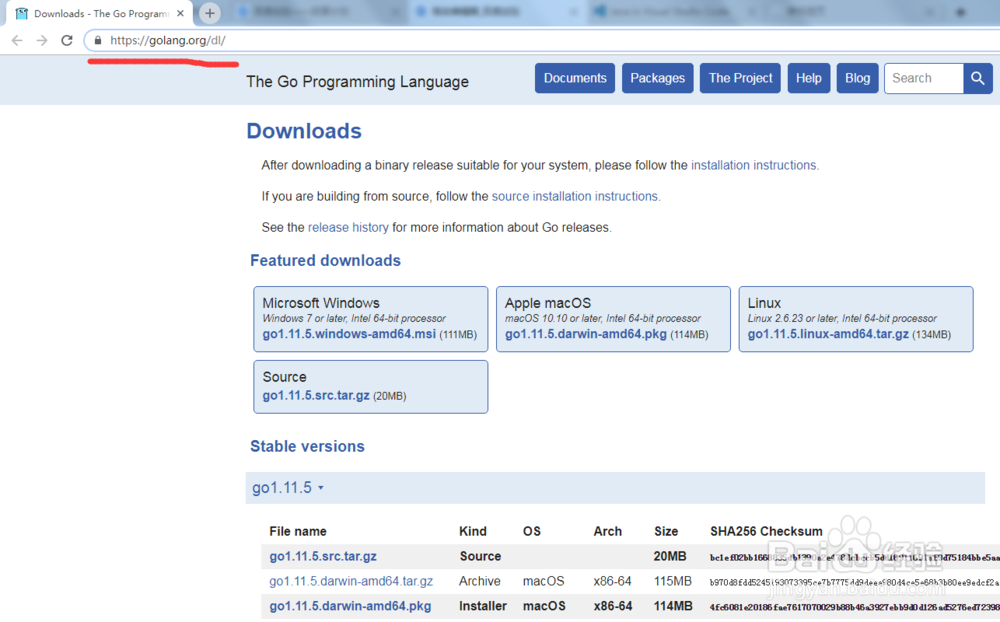Open the release history link

[x=348, y=228]
